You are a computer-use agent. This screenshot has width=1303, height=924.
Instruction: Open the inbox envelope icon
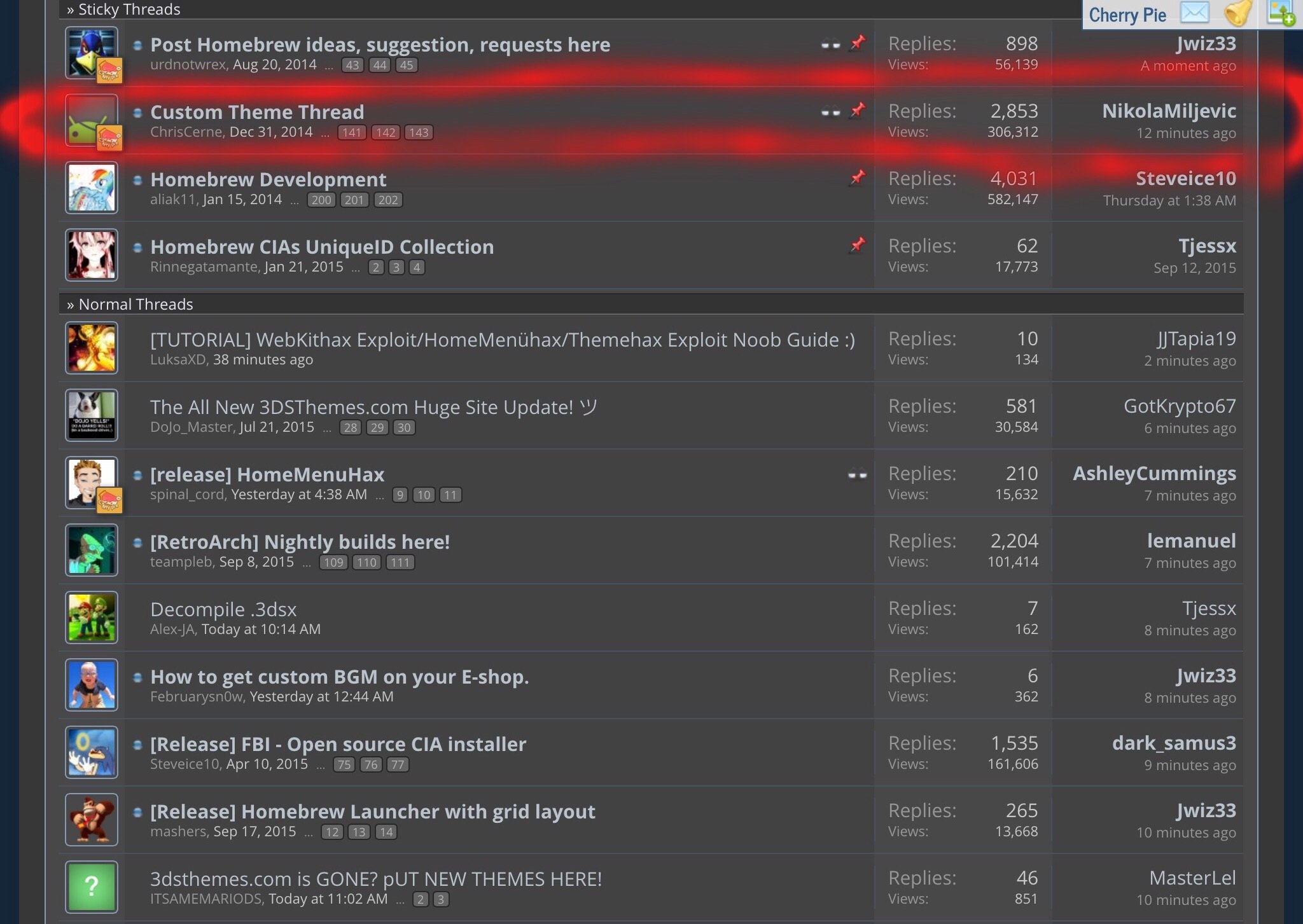pos(1194,13)
